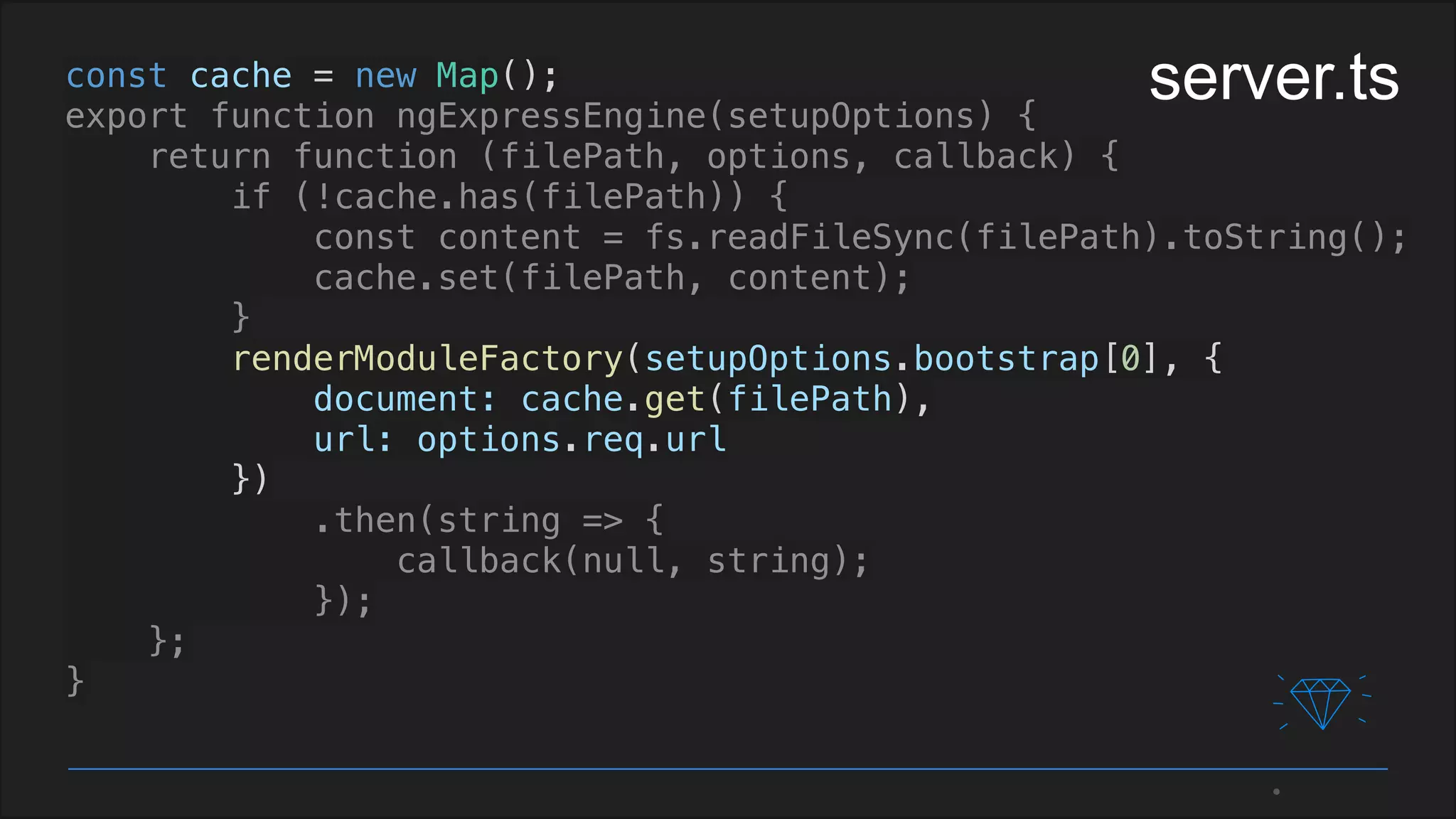Click 'setupOptions.bootstrap[0]' highlighted argument
The width and height of the screenshot is (1456, 819).
(901, 358)
